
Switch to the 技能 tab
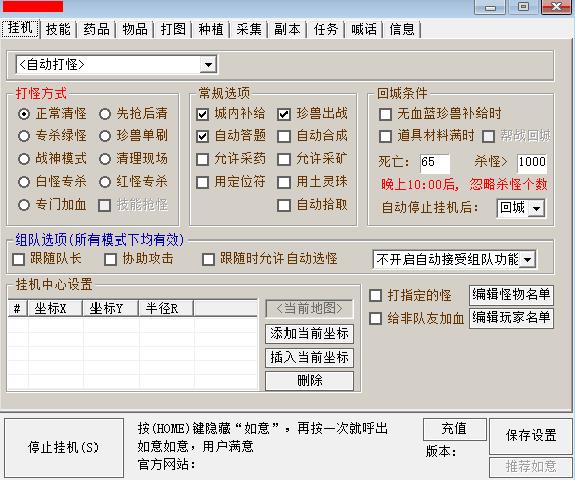click(58, 29)
